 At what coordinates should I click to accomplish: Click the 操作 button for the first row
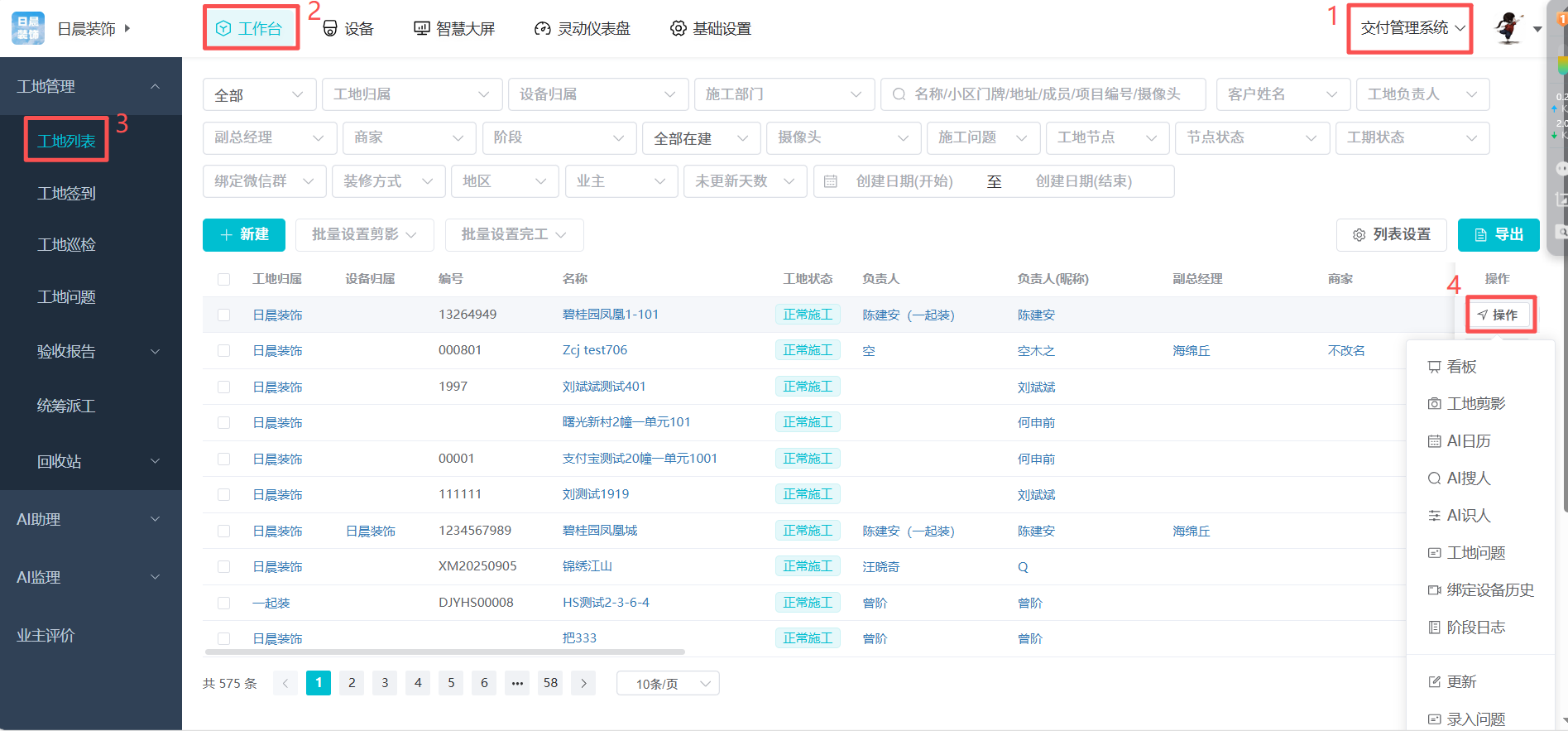[x=1498, y=315]
